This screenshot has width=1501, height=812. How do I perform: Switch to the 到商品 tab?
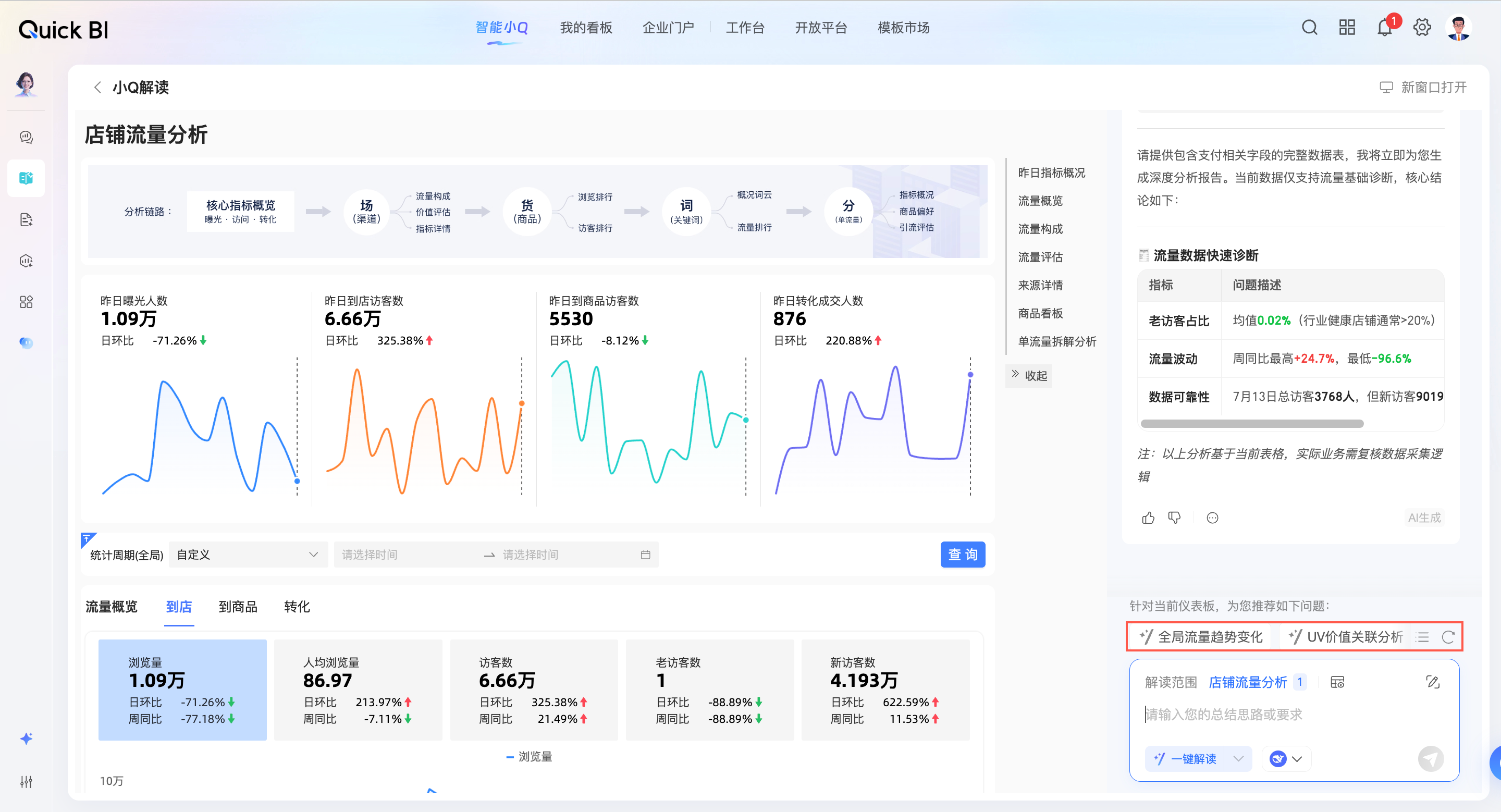(238, 606)
